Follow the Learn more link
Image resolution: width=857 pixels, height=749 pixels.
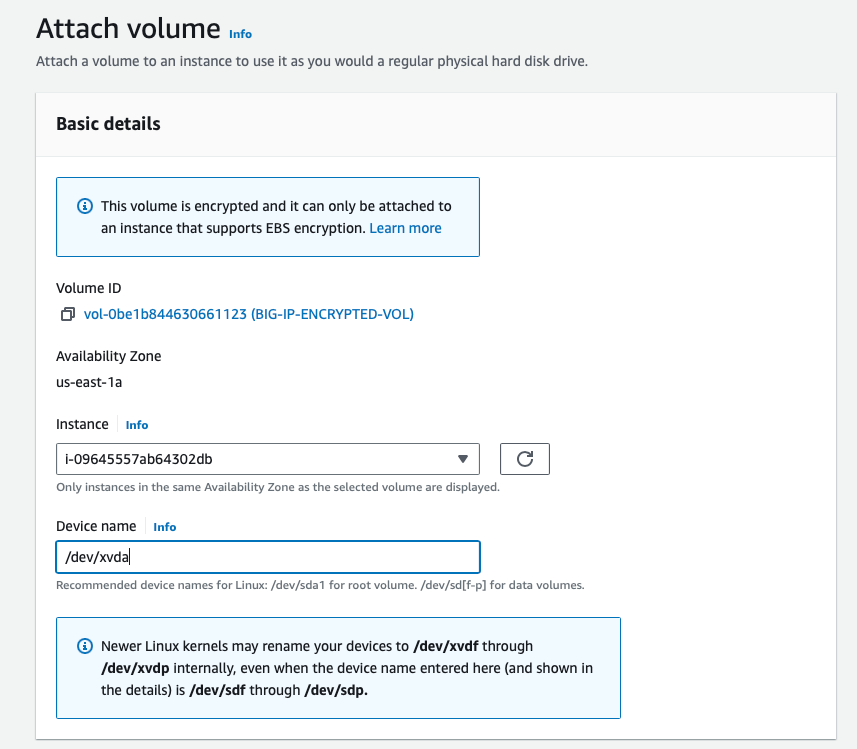[405, 228]
